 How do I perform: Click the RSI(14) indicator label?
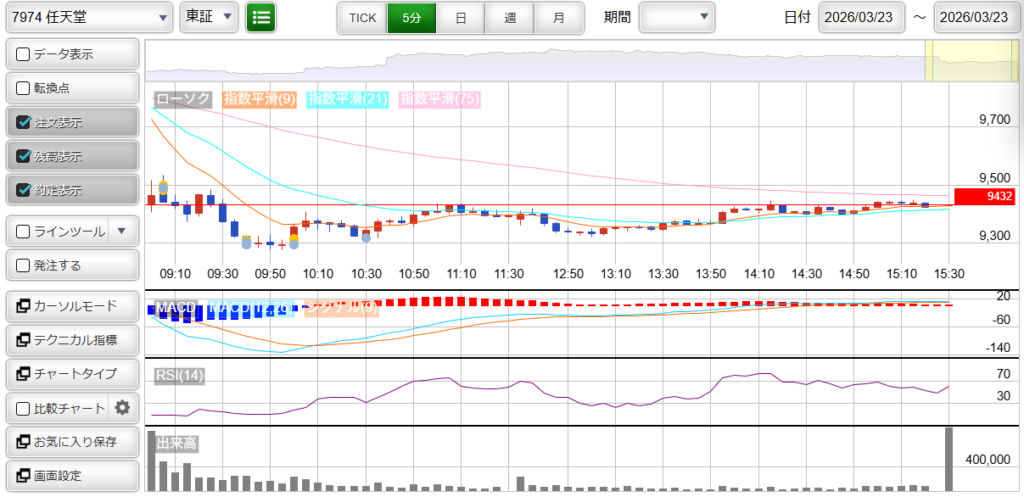pyautogui.click(x=179, y=376)
